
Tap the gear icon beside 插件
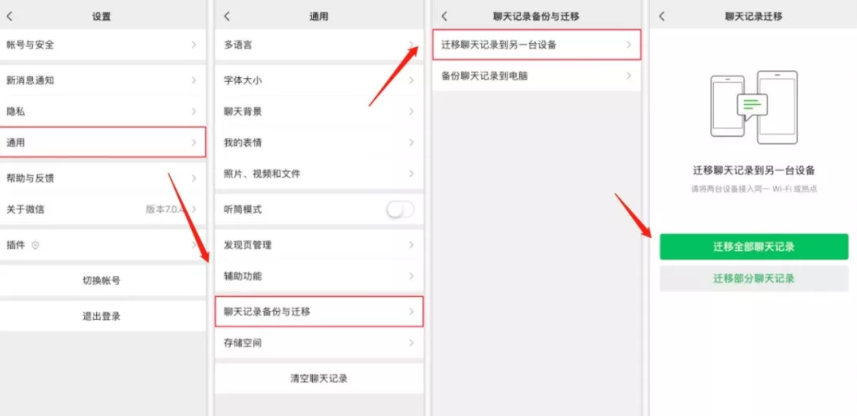[36, 245]
